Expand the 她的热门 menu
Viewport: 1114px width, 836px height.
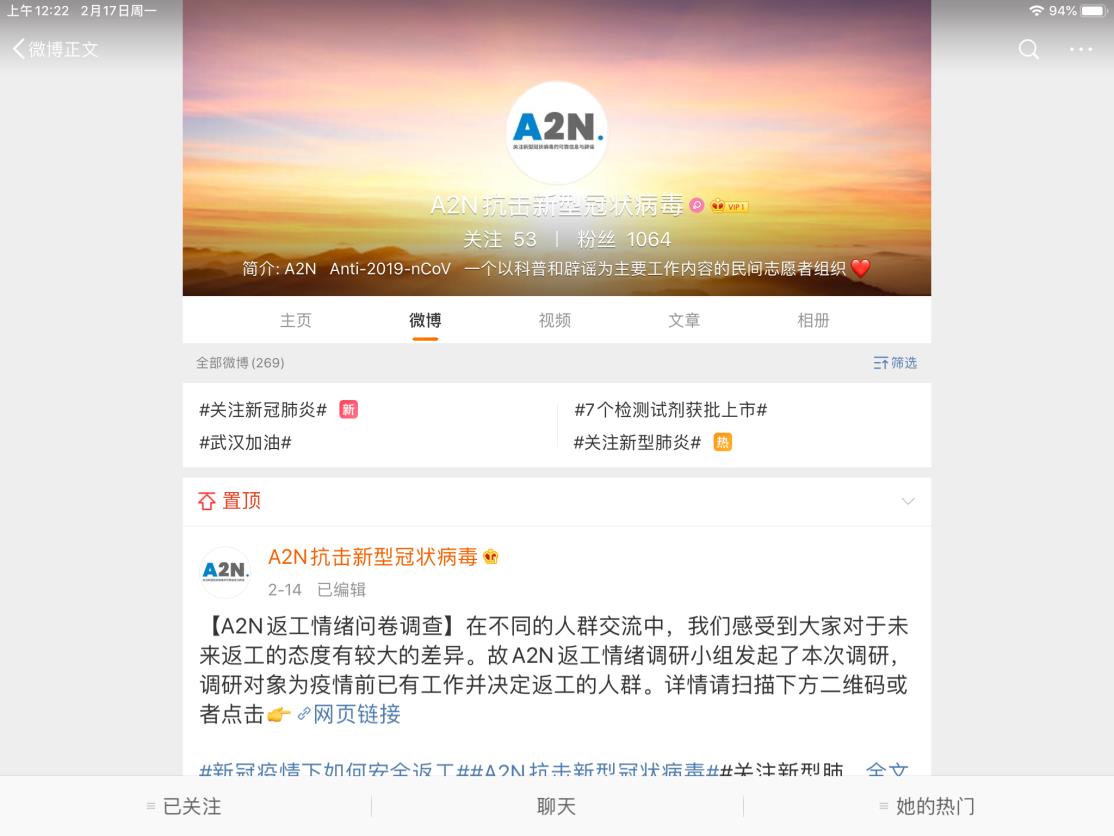(x=927, y=806)
